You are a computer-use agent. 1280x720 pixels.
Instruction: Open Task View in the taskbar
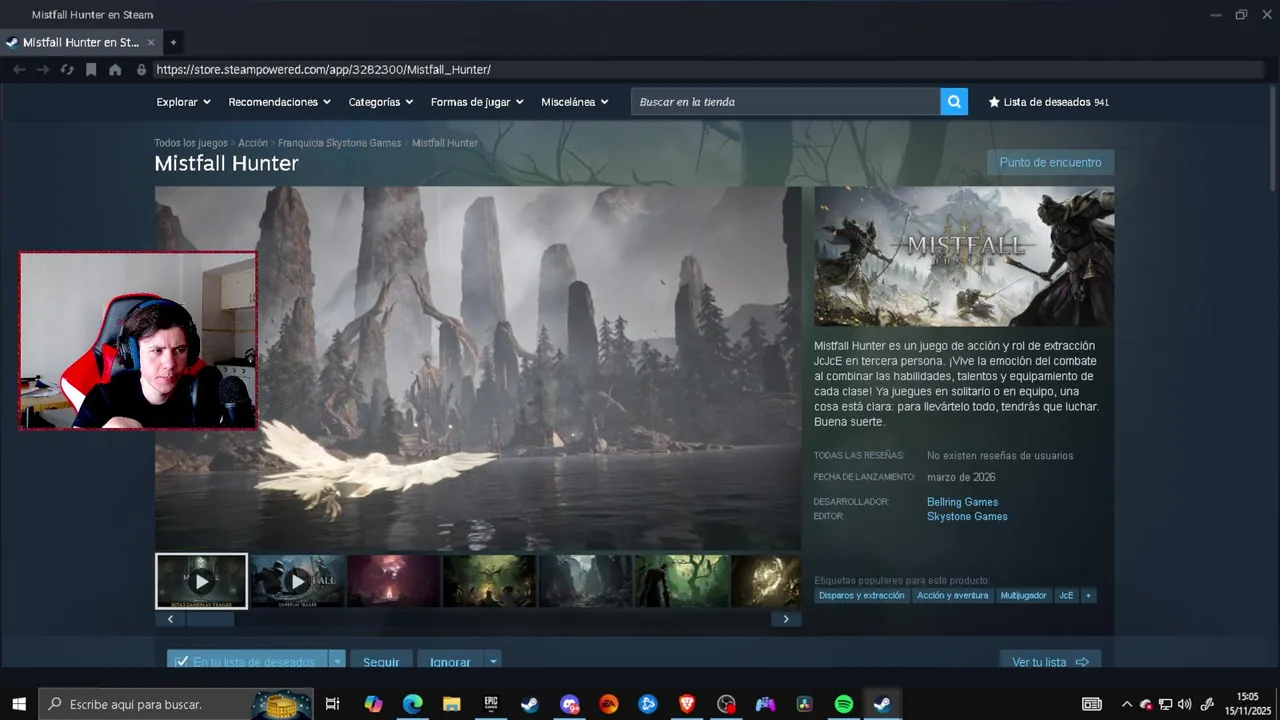pyautogui.click(x=333, y=704)
